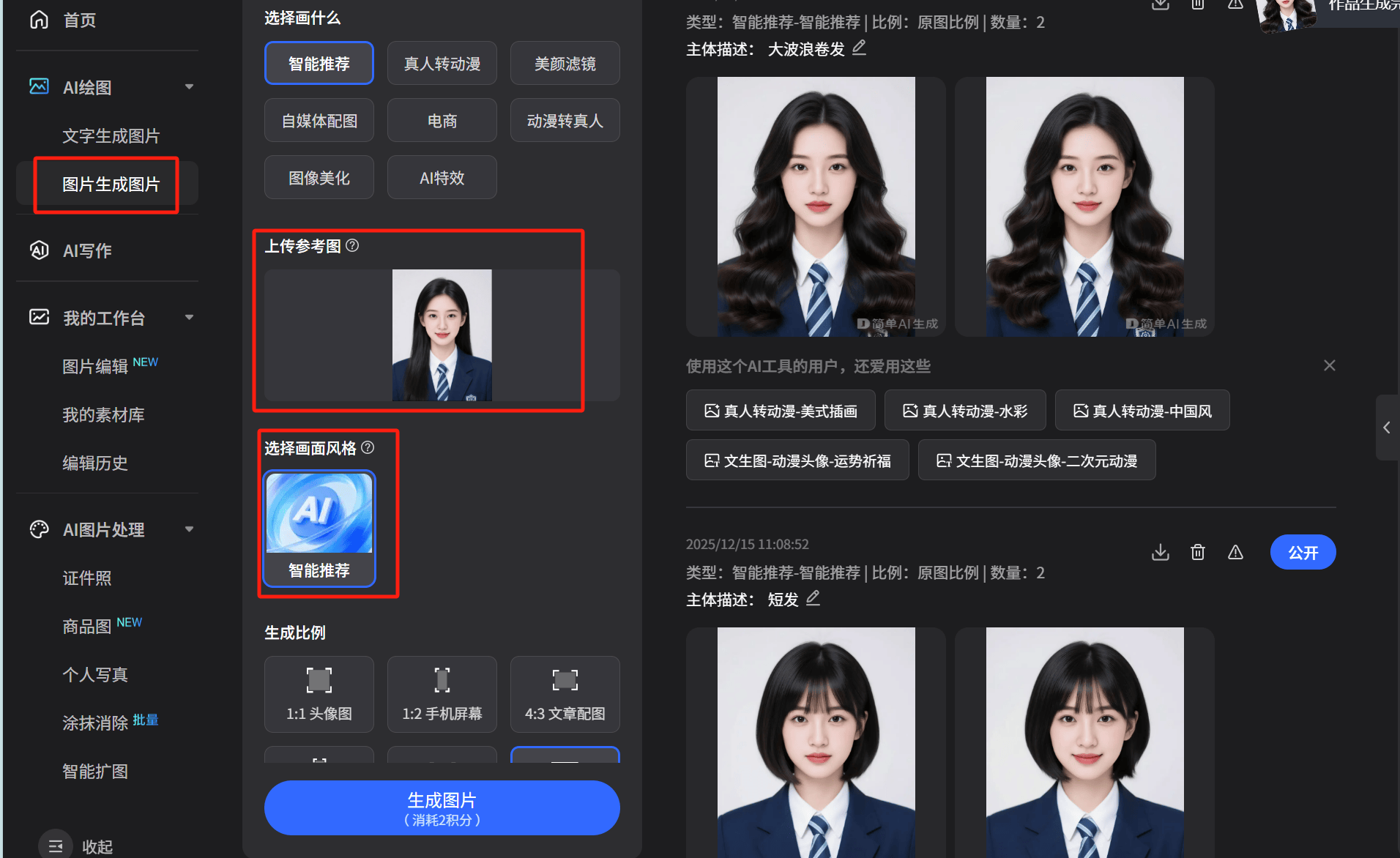
Task: Click edit pencil next to 短发 description
Action: pos(813,599)
